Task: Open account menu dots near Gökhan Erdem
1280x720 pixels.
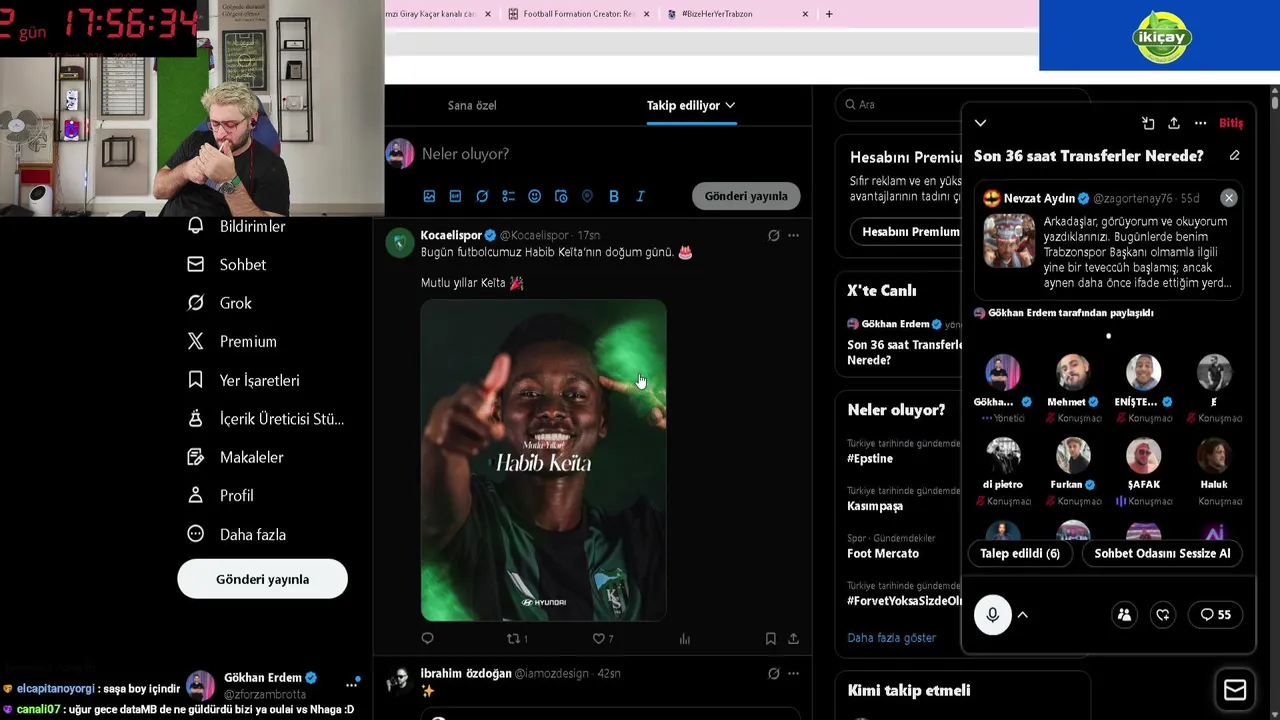Action: [351, 685]
